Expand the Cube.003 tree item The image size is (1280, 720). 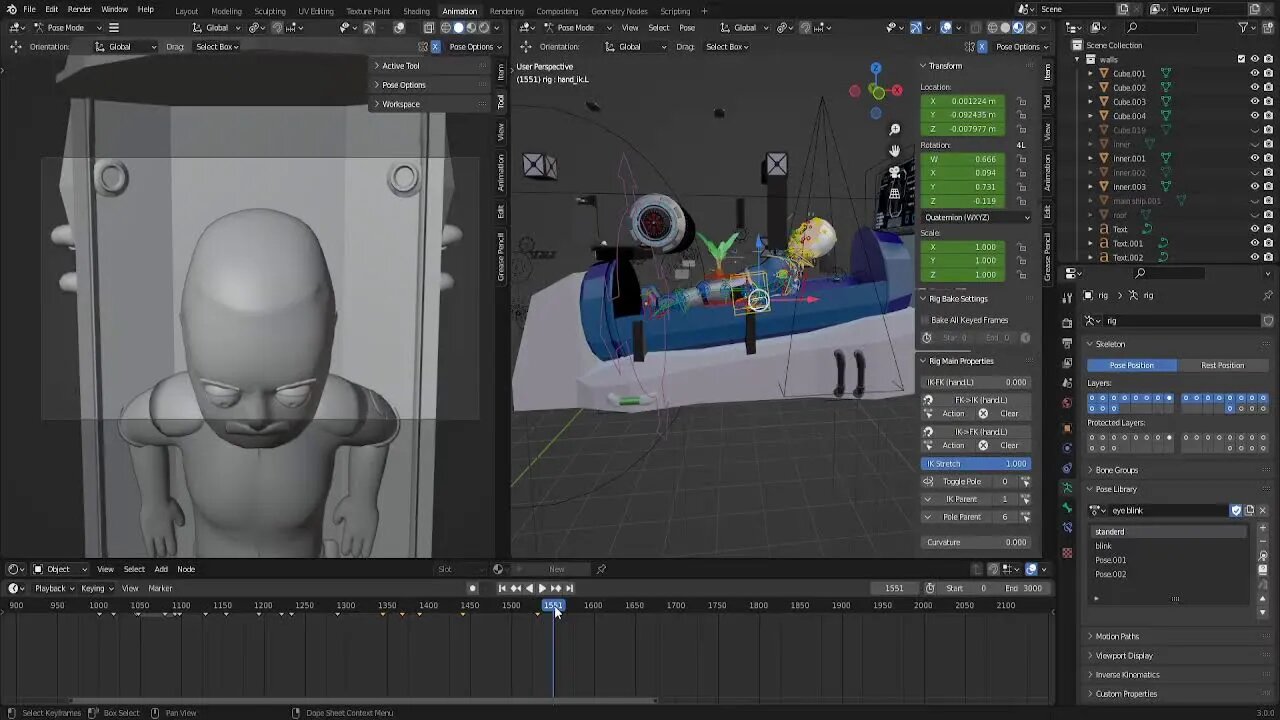1091,101
